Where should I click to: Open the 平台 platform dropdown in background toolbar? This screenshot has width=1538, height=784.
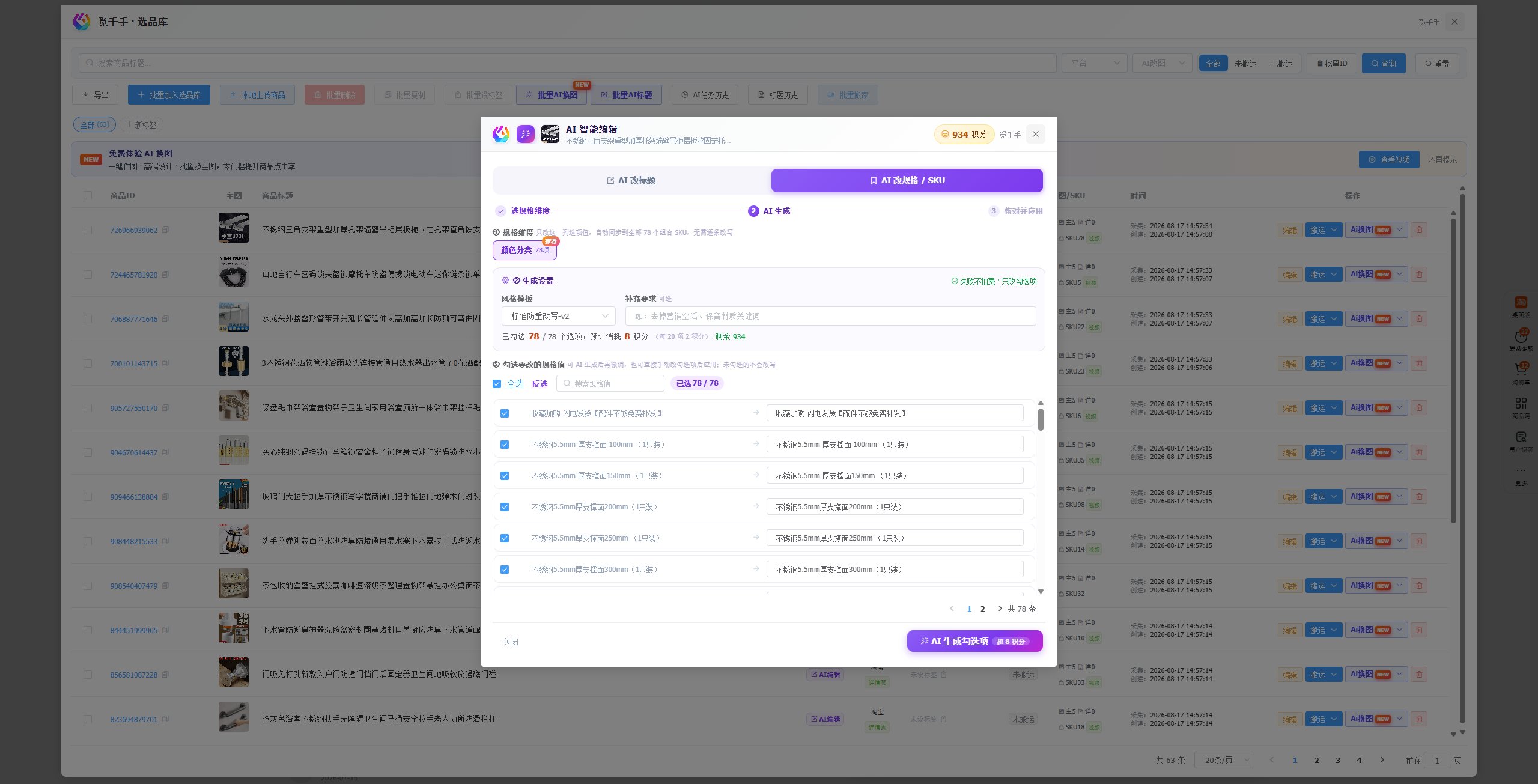tap(1094, 63)
